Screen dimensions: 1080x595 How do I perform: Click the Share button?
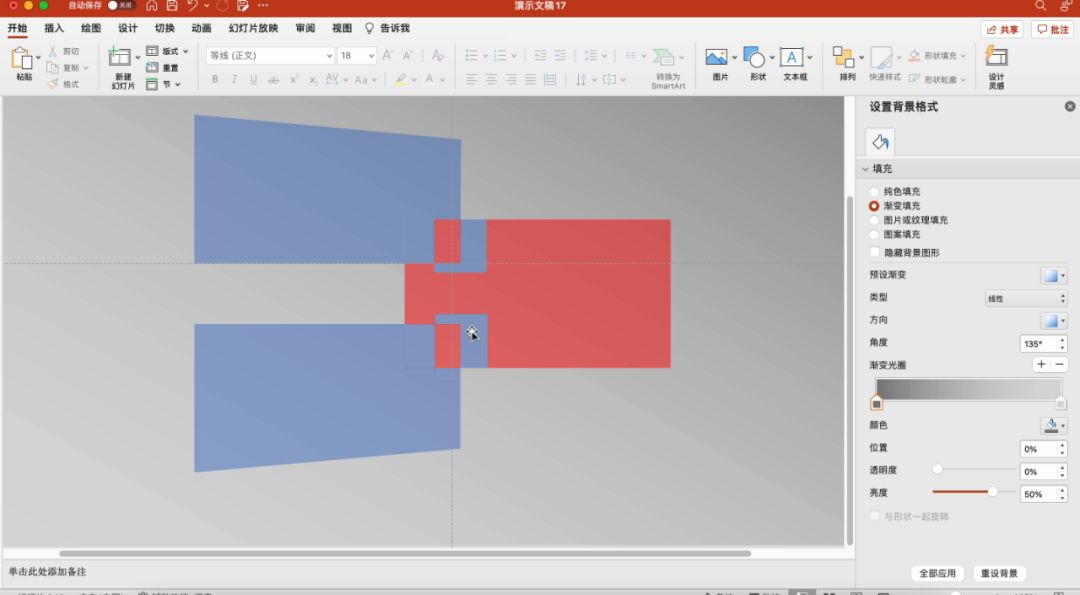pos(1002,30)
